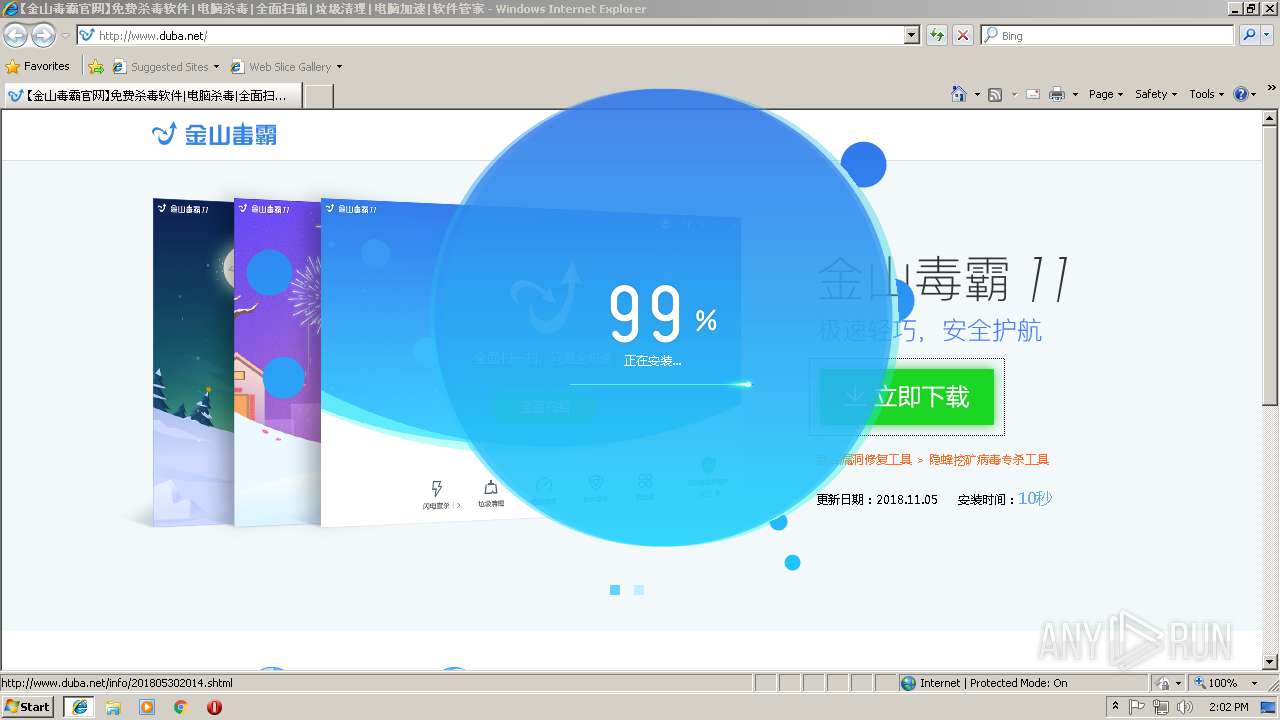Click the volume speaker tray icon
This screenshot has height=720, width=1280.
point(1185,707)
